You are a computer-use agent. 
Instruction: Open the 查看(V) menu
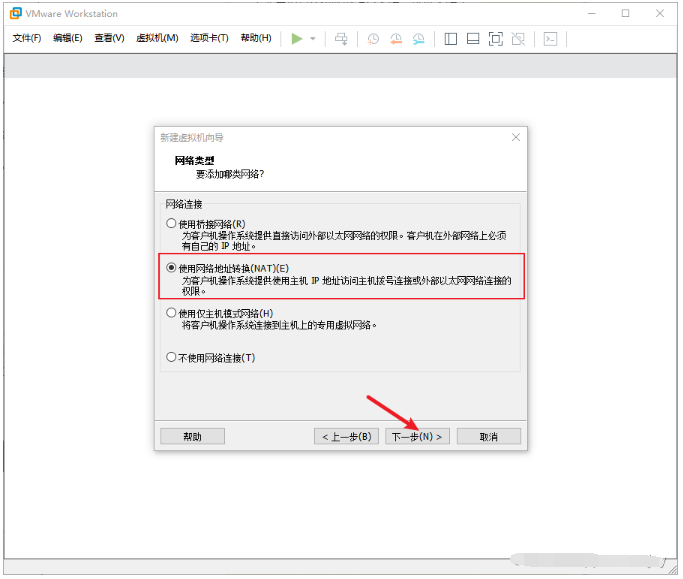tap(109, 38)
